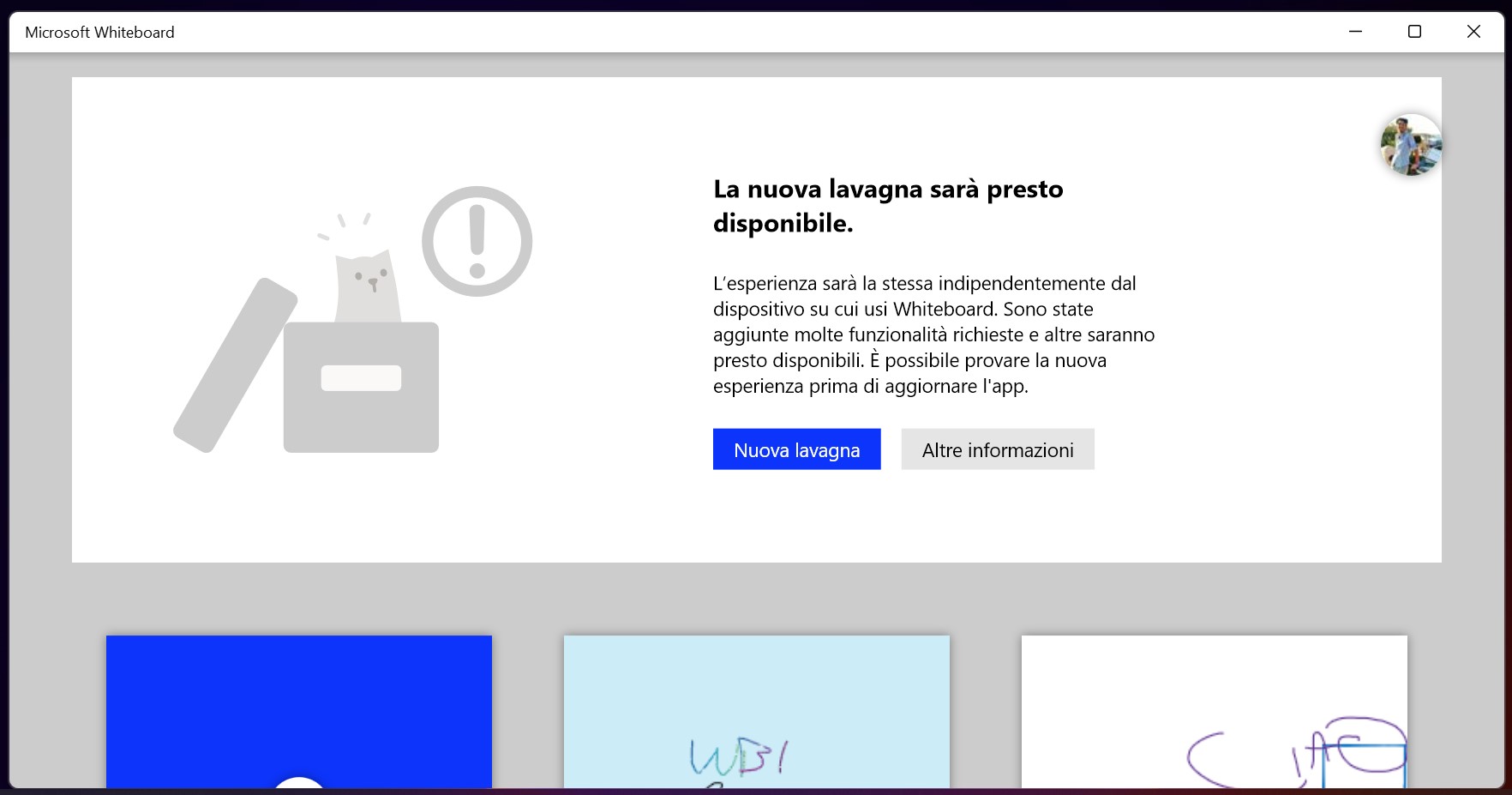Maximize the Microsoft Whiteboard window
1512x795 pixels.
(x=1415, y=32)
